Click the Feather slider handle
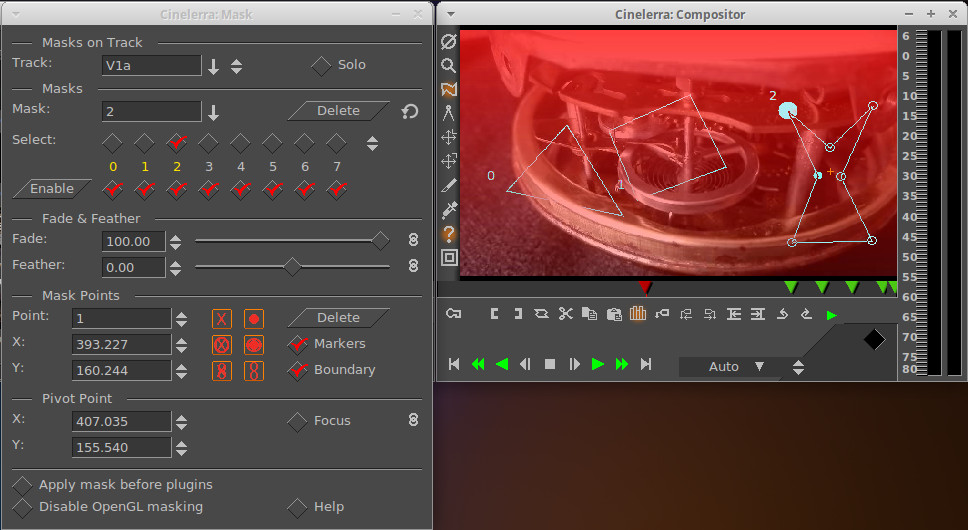This screenshot has width=968, height=530. tap(292, 267)
